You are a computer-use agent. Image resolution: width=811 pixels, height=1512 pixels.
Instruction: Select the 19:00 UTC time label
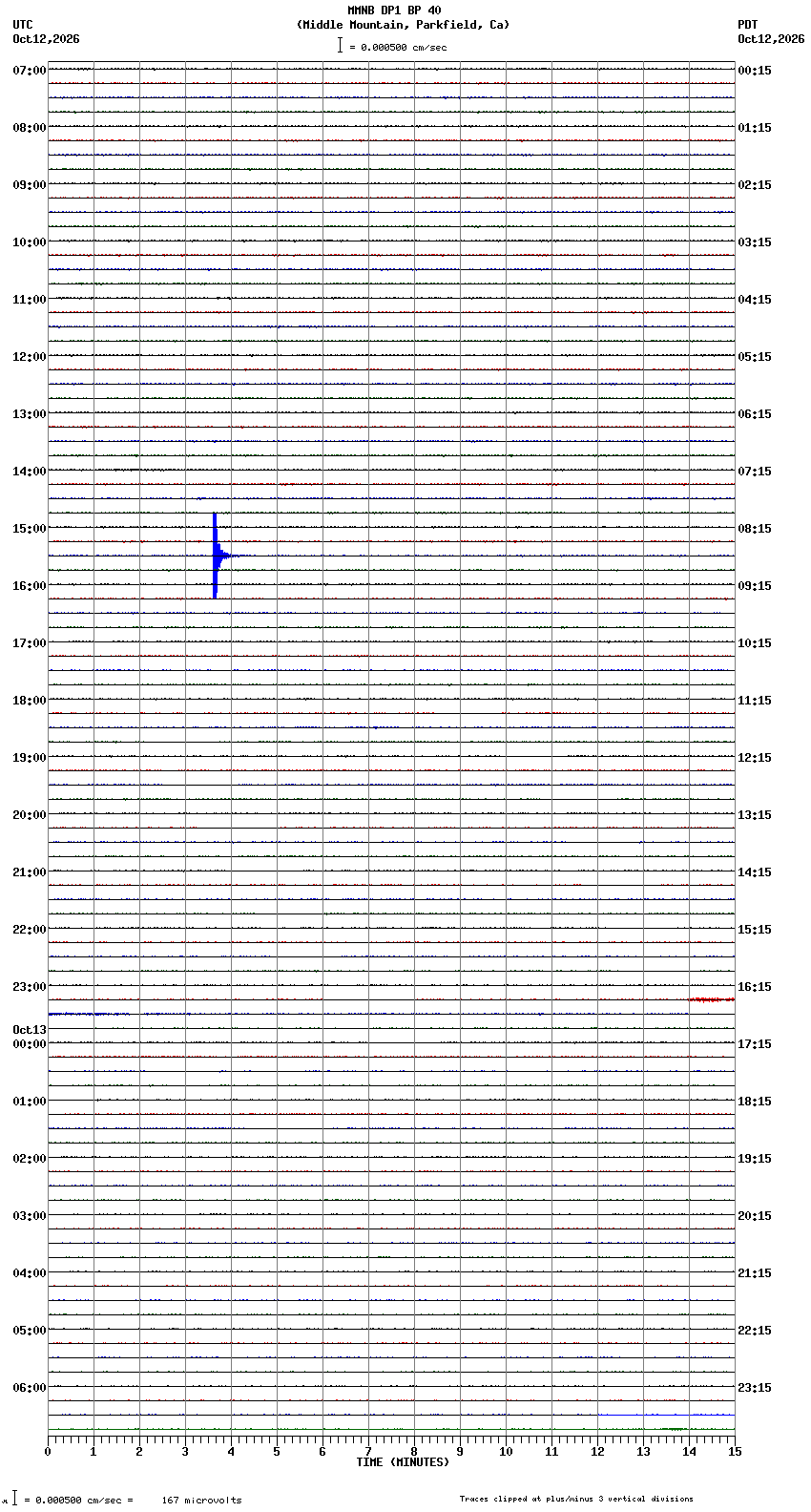coord(30,758)
